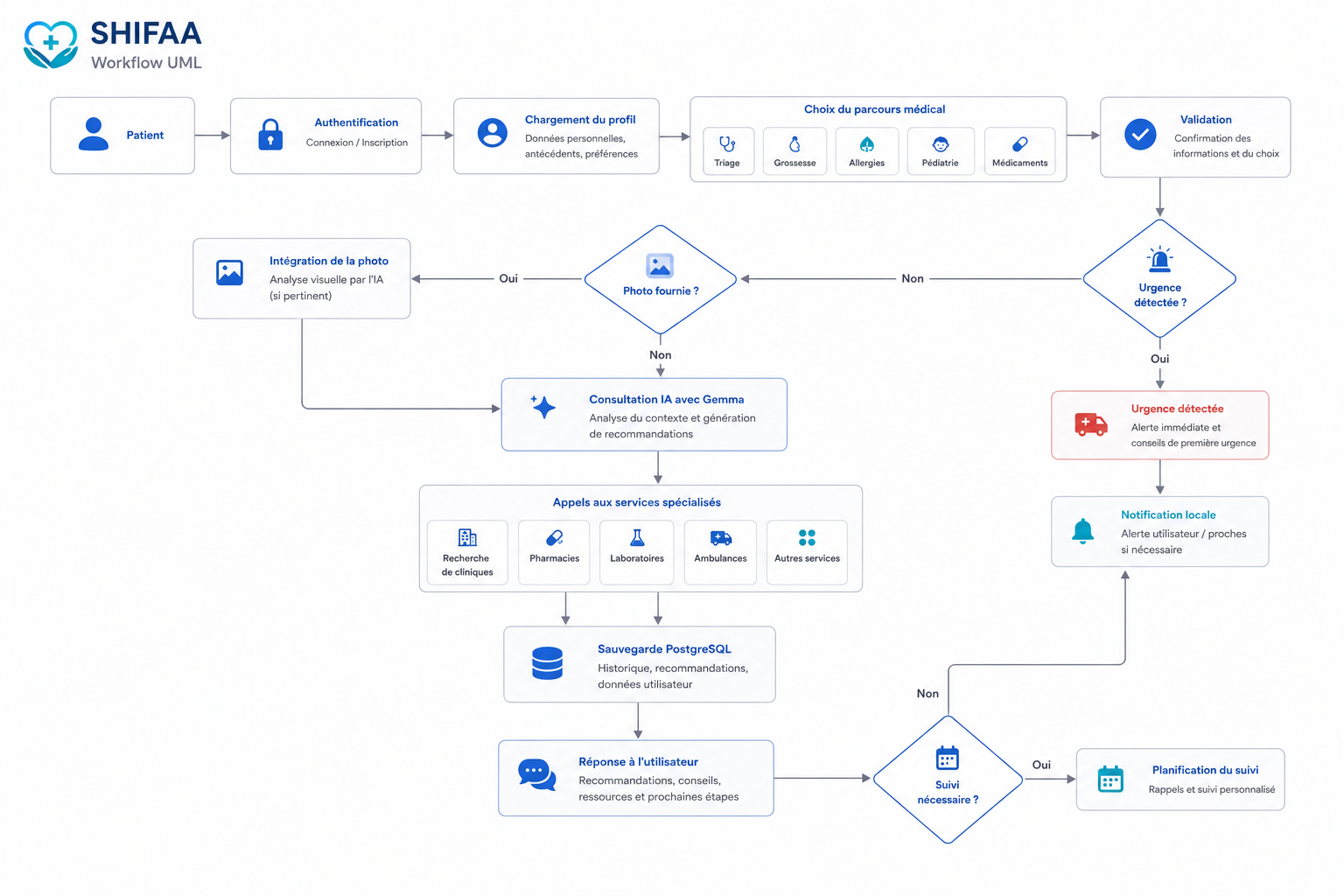Click the Validation checkmark icon
Image resolution: width=1344 pixels, height=896 pixels.
coord(1140,134)
